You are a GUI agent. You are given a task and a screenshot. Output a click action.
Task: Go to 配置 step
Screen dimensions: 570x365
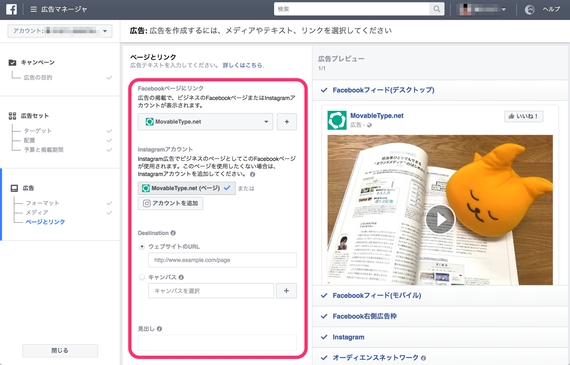coord(29,140)
